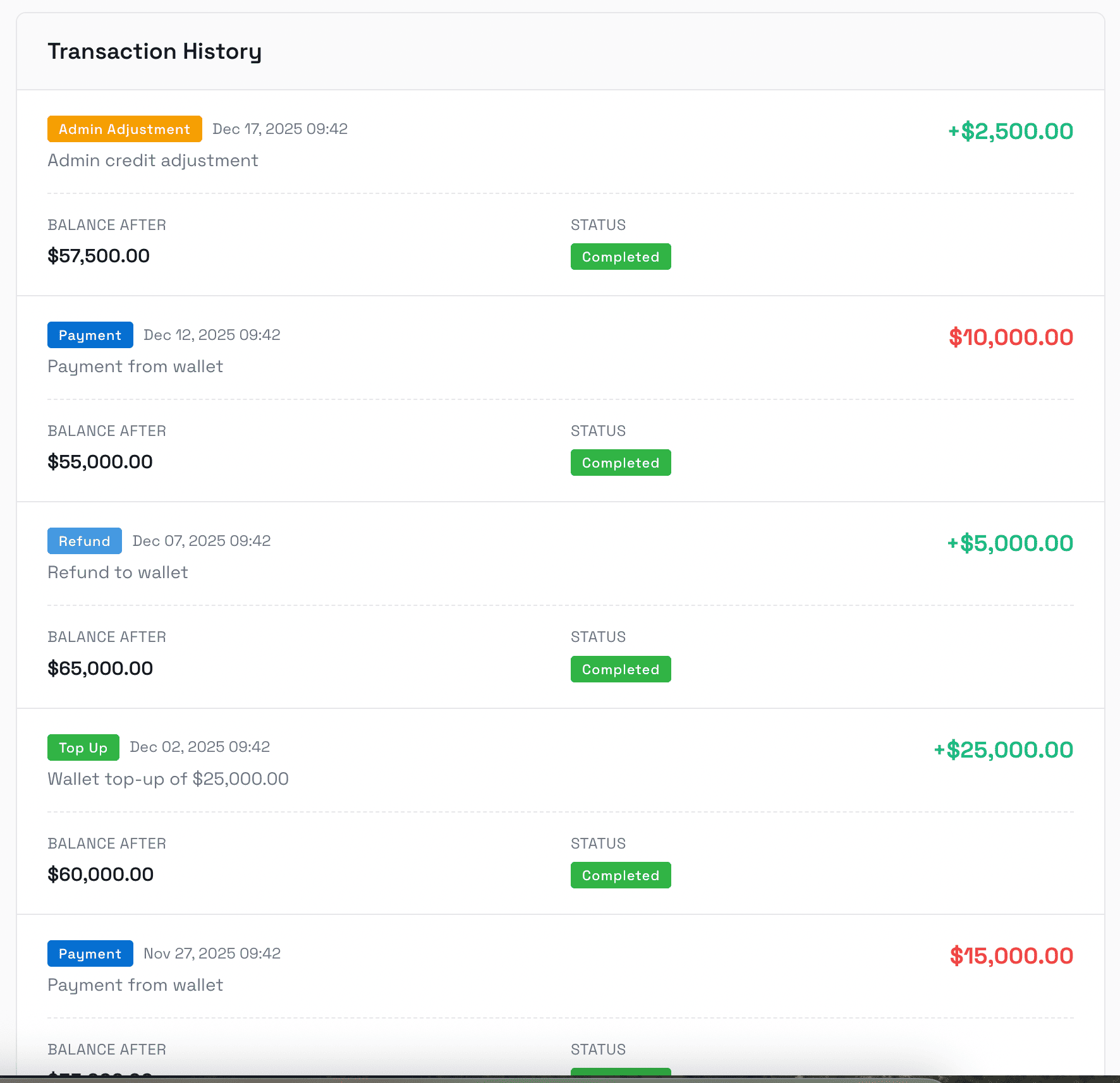Click the $57,500.00 balance after value
The height and width of the screenshot is (1083, 1120).
click(99, 256)
